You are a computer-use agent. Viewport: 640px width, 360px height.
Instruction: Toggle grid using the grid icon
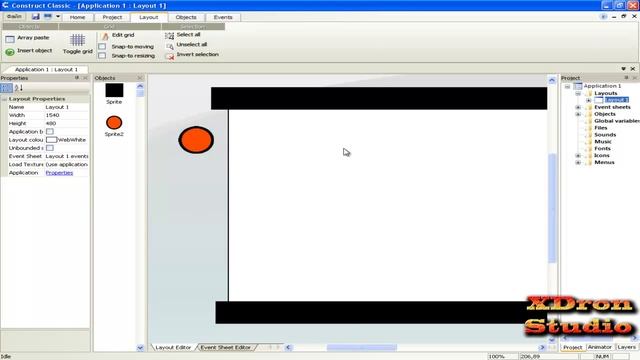point(77,40)
